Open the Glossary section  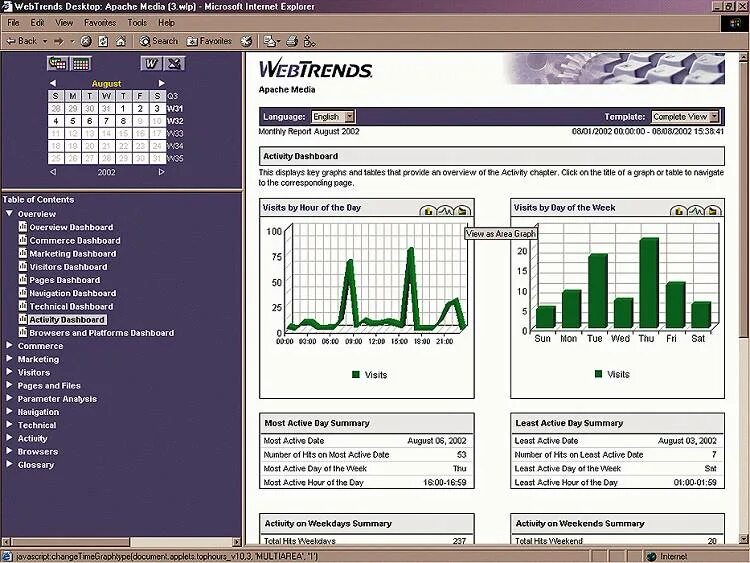pyautogui.click(x=36, y=464)
